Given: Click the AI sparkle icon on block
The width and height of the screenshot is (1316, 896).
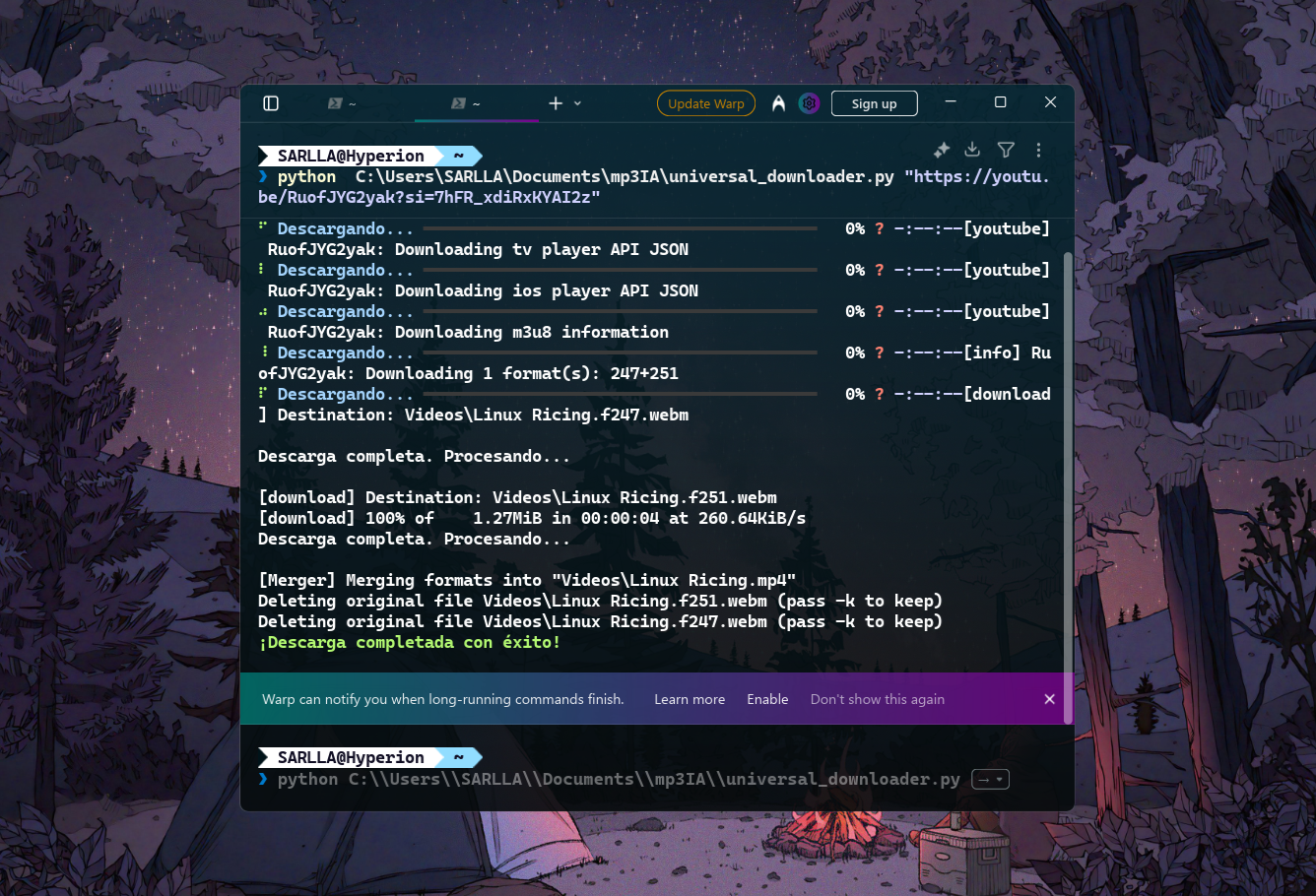Looking at the screenshot, I should (x=942, y=150).
